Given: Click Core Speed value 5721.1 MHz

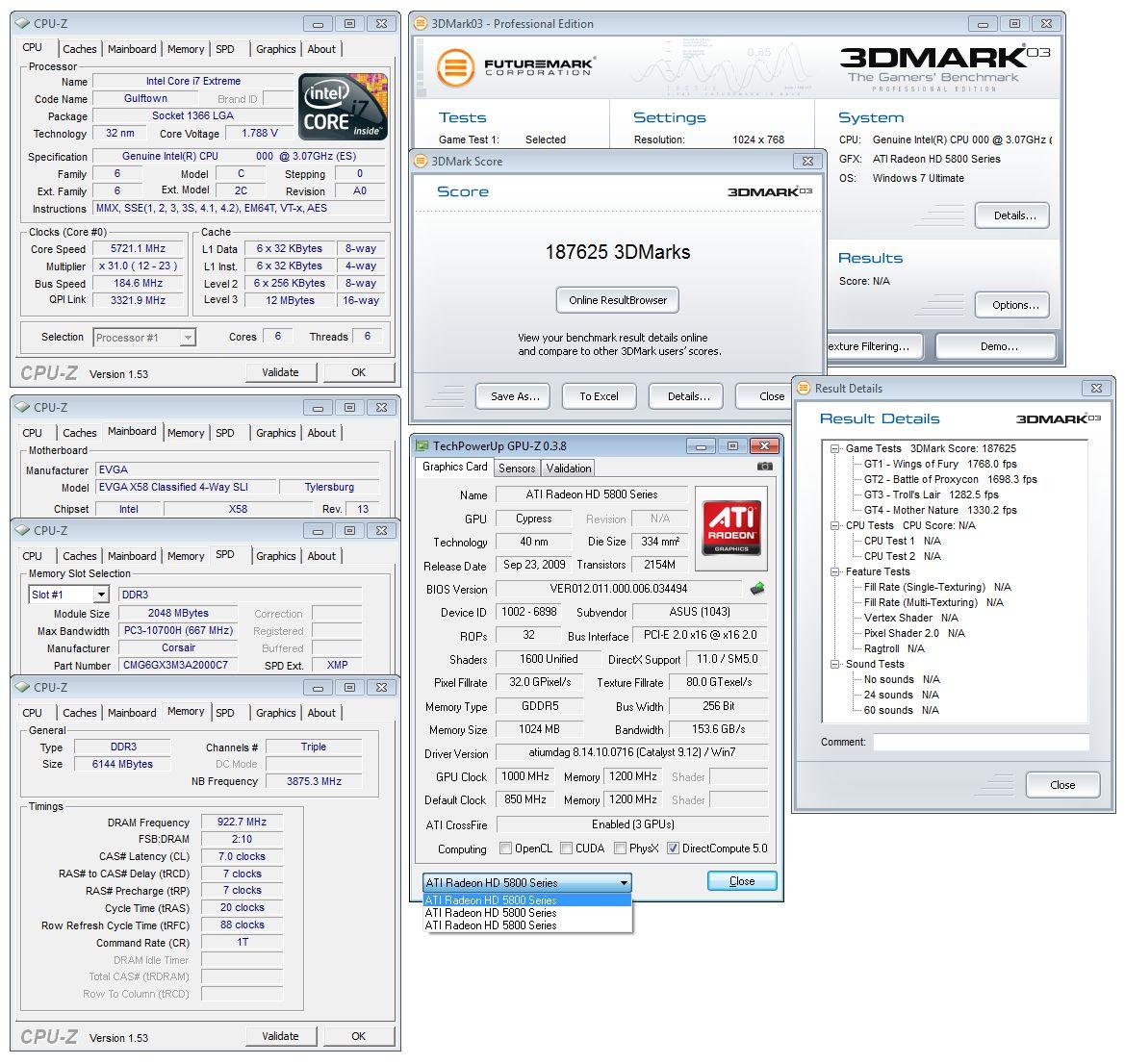Looking at the screenshot, I should tap(138, 249).
